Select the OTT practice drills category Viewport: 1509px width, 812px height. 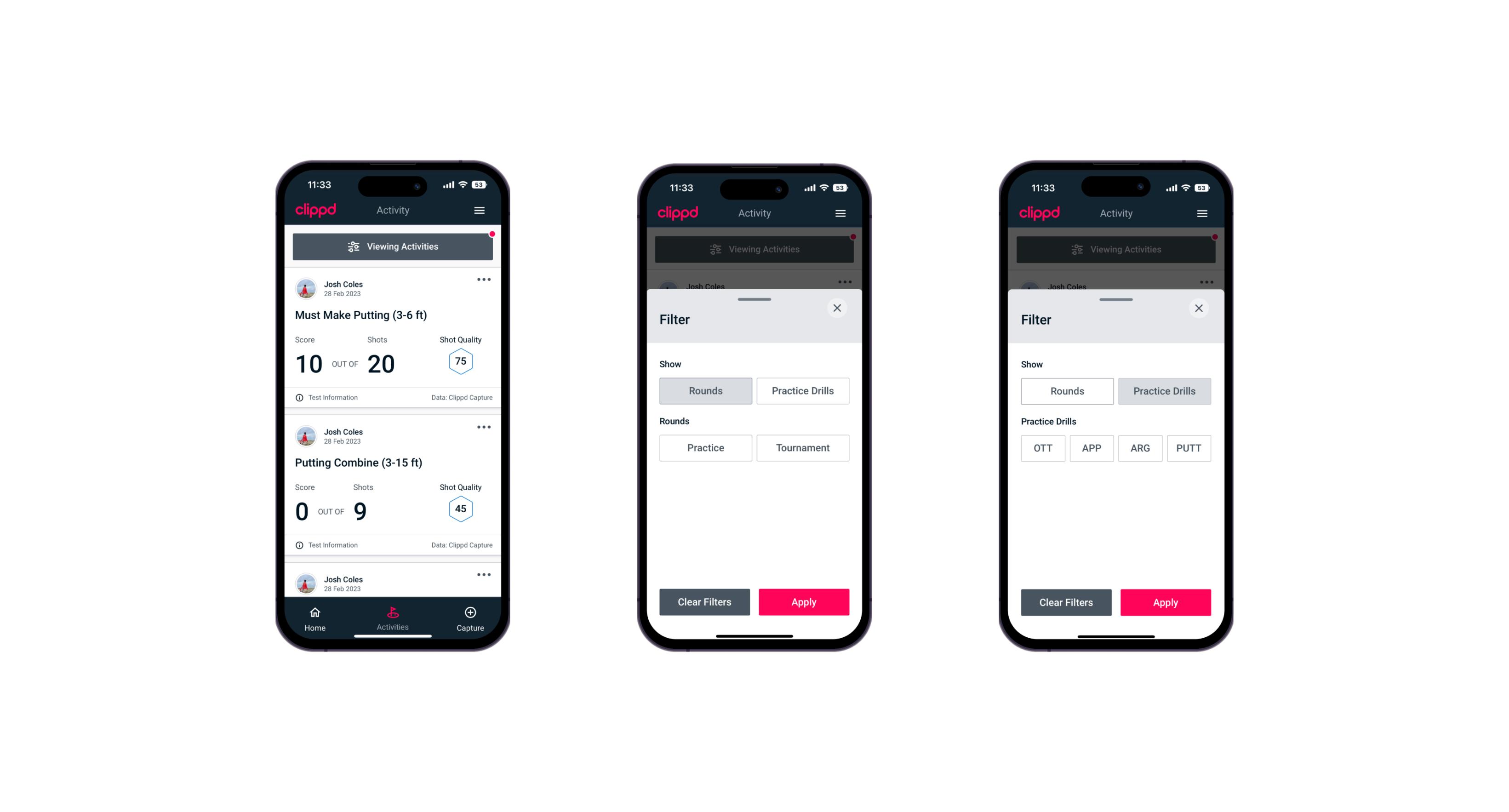[1044, 448]
